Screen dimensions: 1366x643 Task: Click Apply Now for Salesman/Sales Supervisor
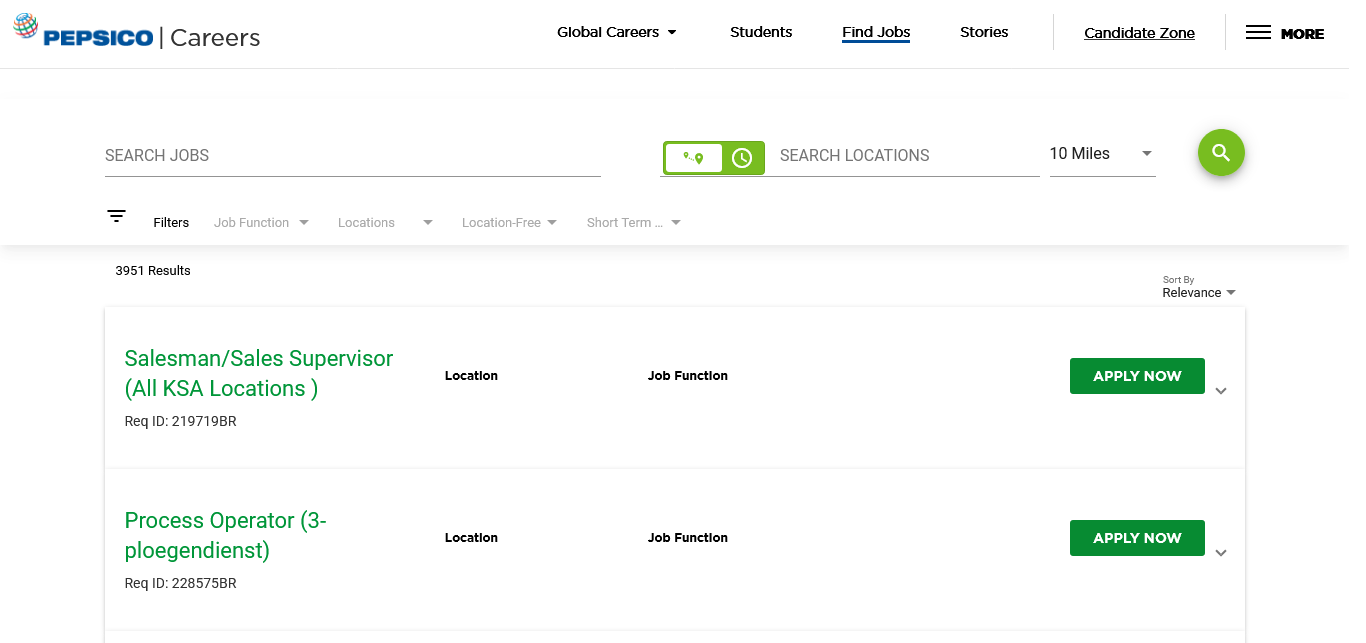point(1137,376)
